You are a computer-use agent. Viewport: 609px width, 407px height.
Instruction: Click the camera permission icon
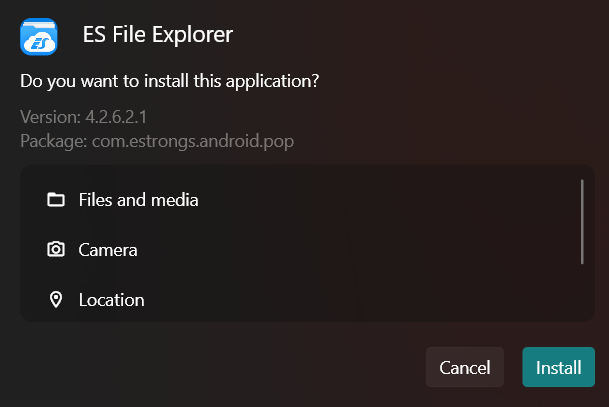56,250
